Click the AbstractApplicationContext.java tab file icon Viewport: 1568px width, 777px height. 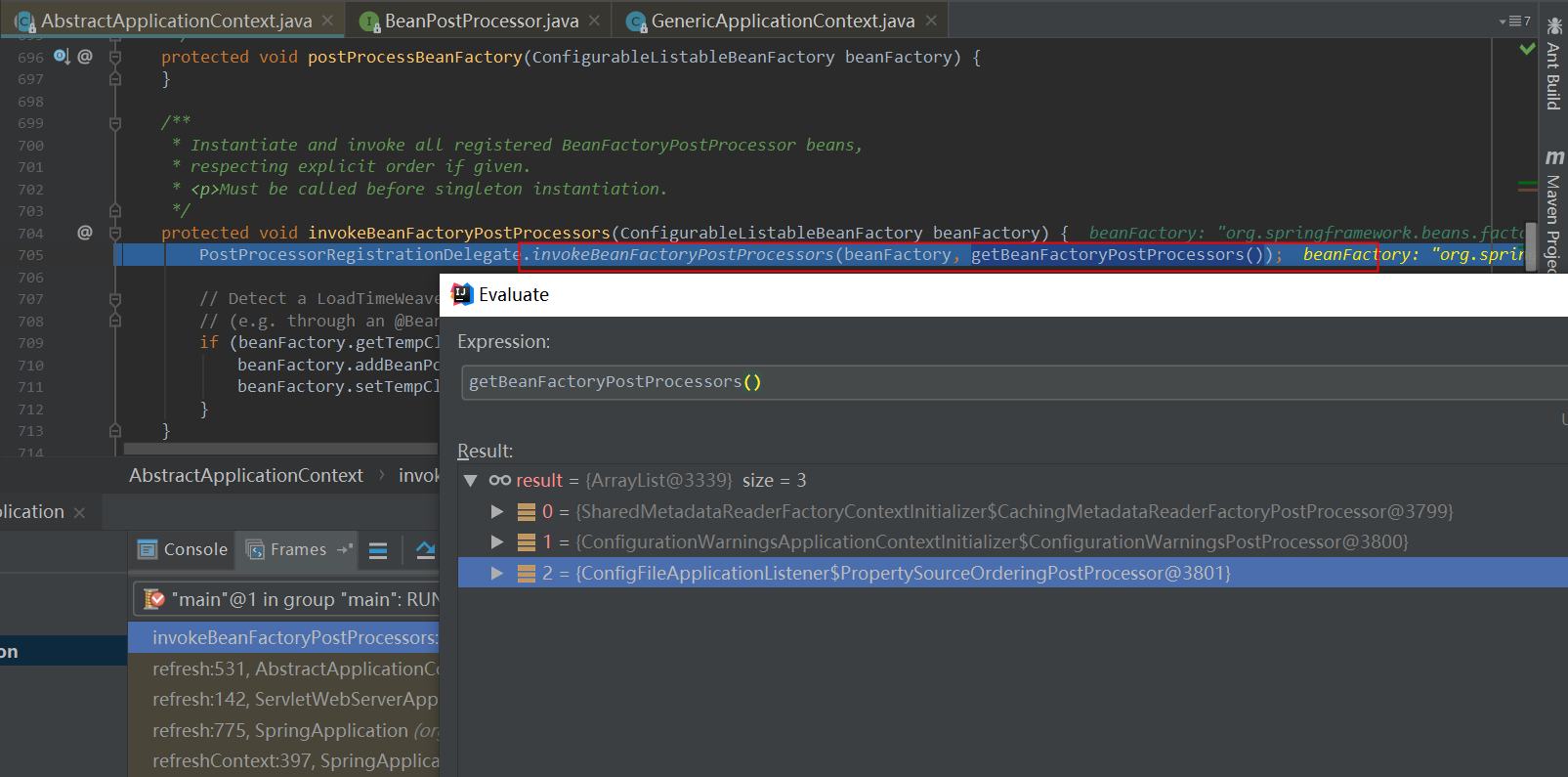click(x=25, y=21)
